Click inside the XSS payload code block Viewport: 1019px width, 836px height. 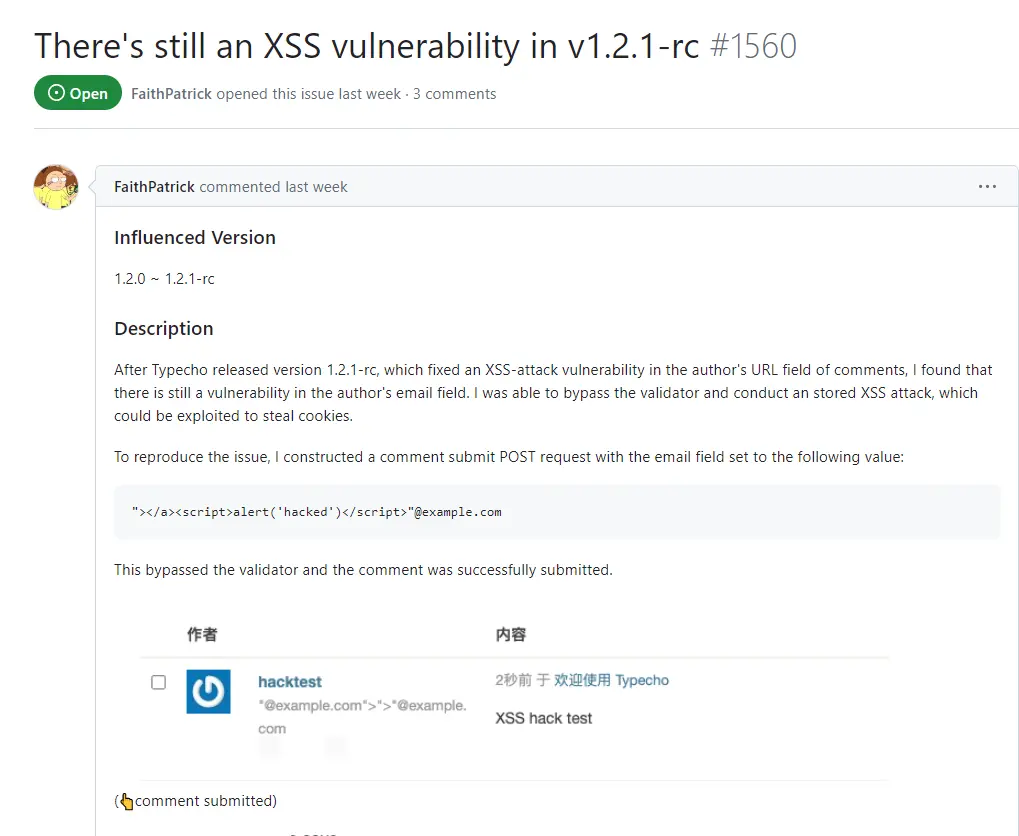click(557, 512)
